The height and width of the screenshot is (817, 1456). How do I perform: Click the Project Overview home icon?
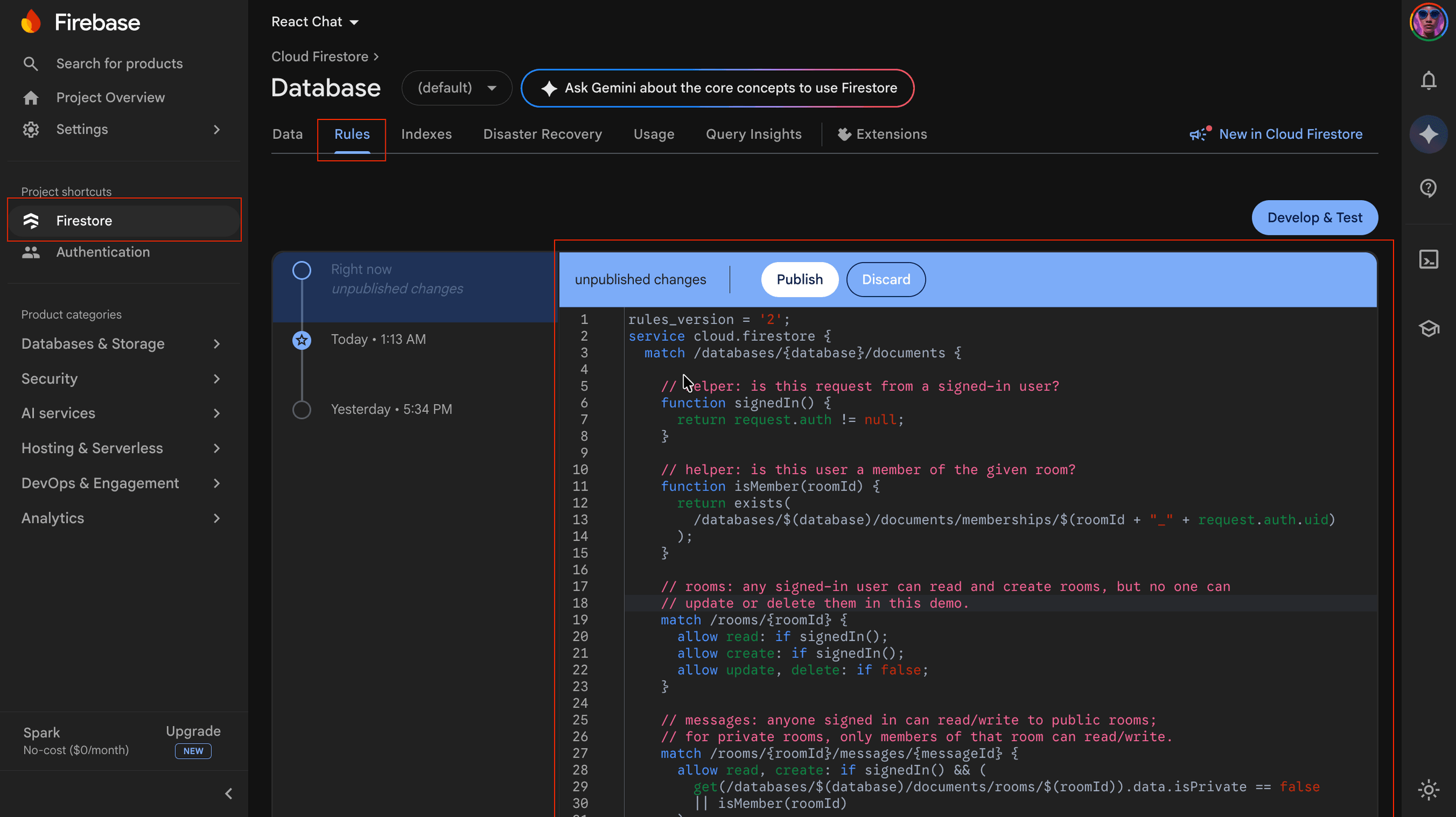(30, 98)
